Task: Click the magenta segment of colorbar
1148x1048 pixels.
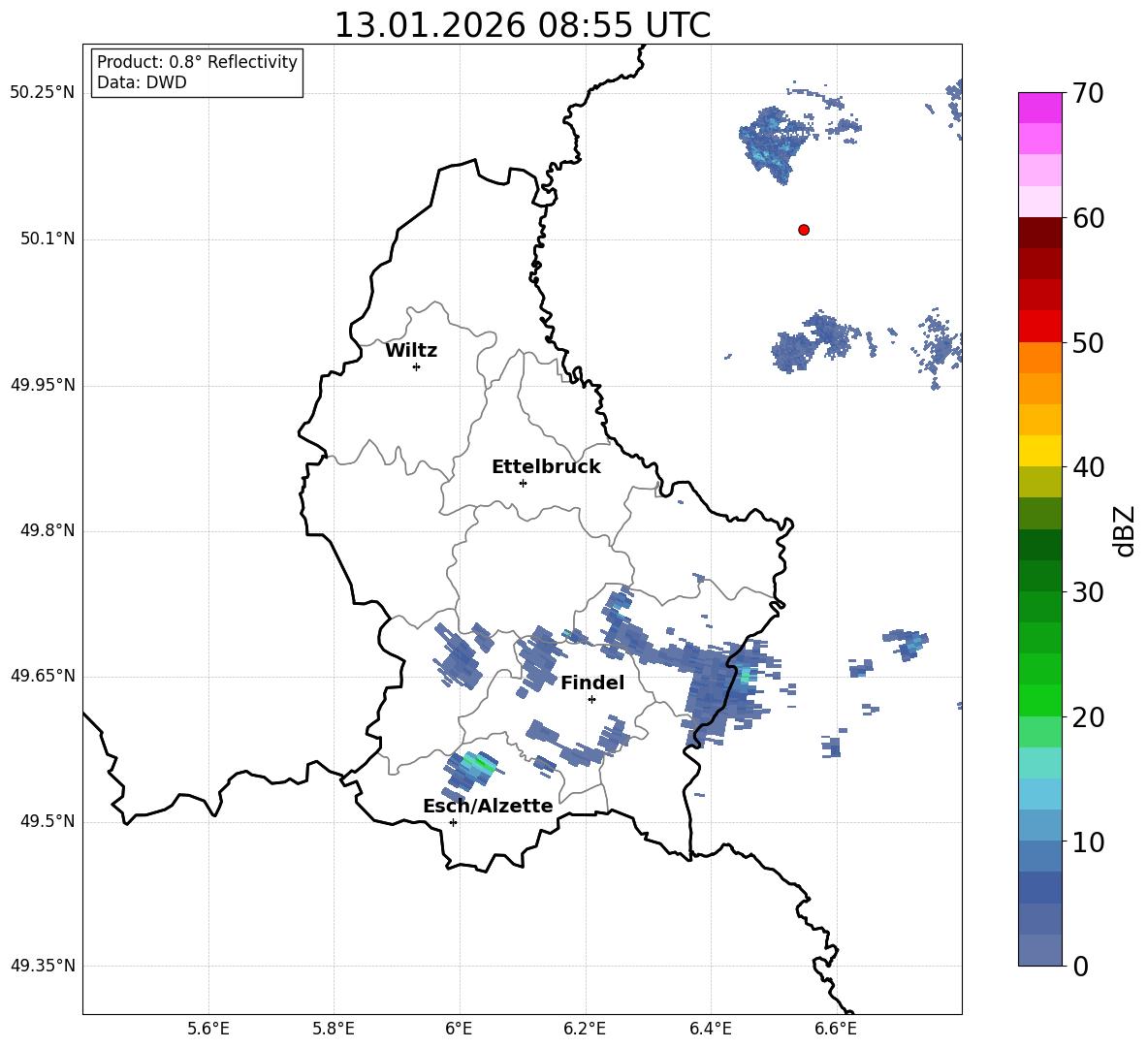Action: click(x=1040, y=108)
